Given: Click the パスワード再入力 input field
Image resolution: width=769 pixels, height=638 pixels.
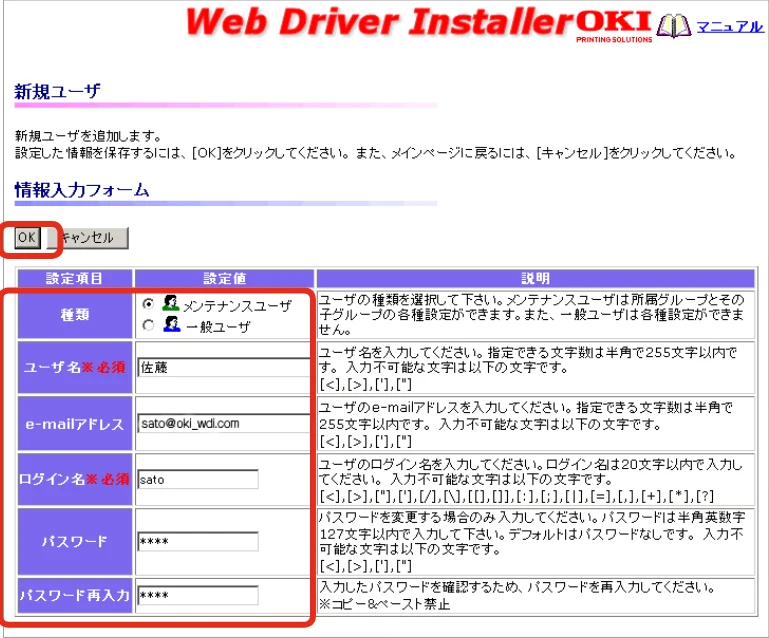Looking at the screenshot, I should 198,595.
